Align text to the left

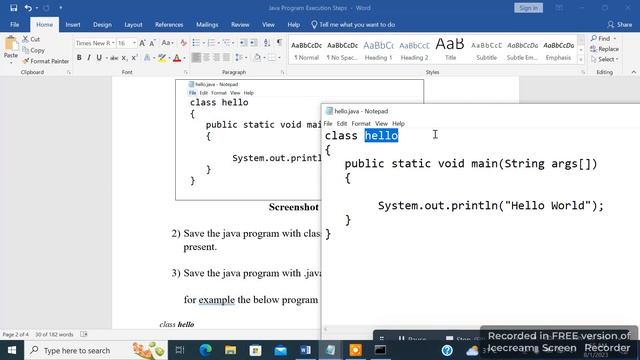pos(196,58)
